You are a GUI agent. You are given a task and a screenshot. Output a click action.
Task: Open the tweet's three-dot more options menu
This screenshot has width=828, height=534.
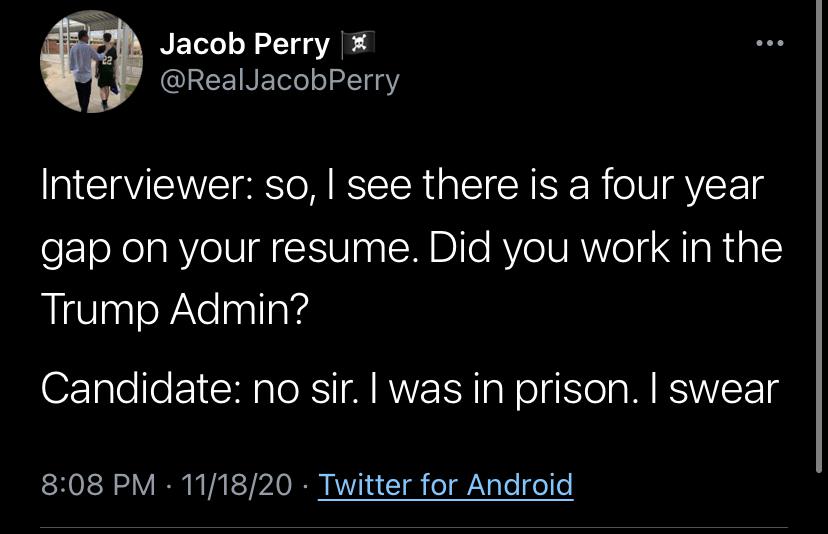click(x=769, y=44)
